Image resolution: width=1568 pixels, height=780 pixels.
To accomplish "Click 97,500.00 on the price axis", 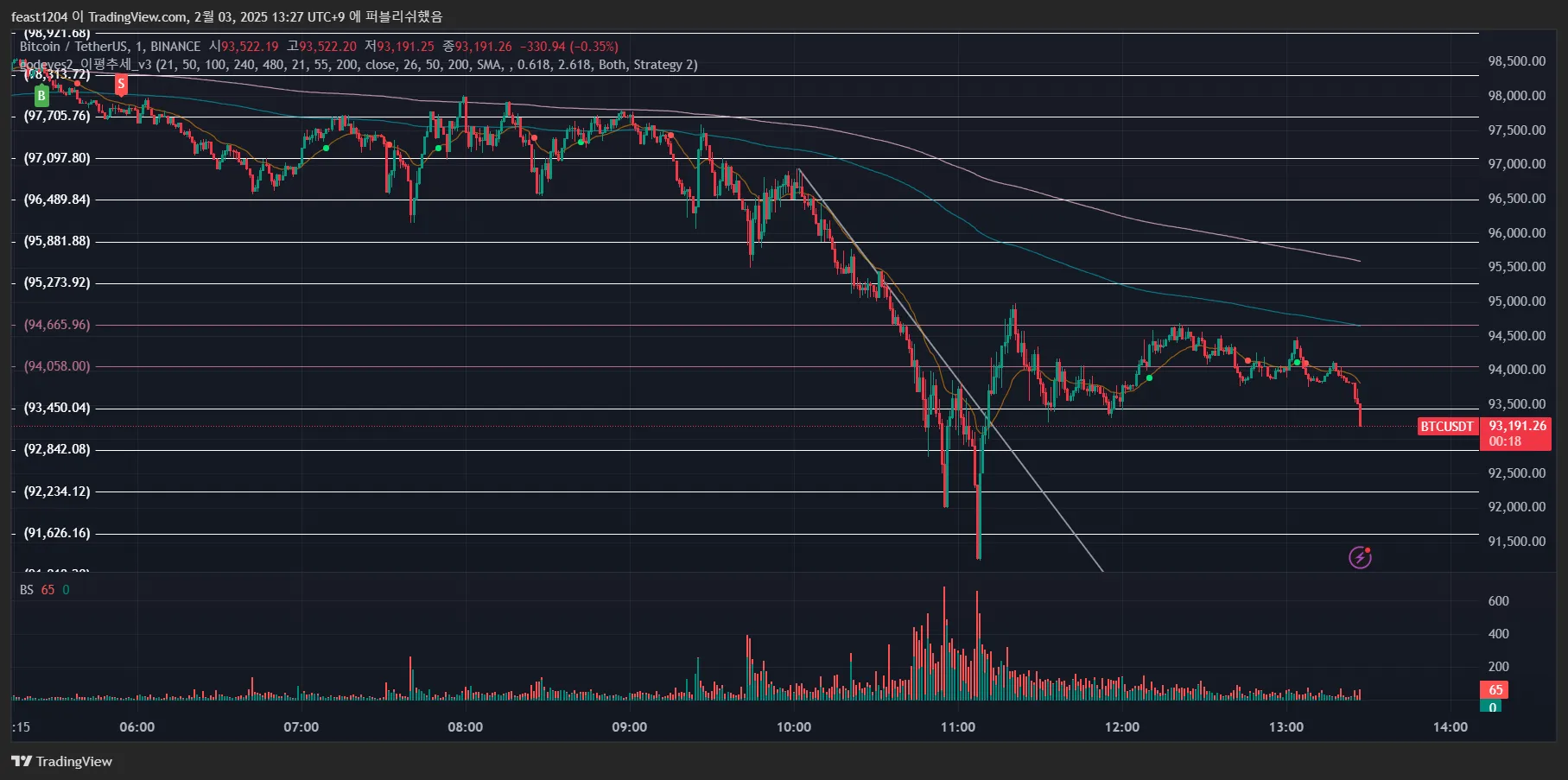I will click(1516, 130).
